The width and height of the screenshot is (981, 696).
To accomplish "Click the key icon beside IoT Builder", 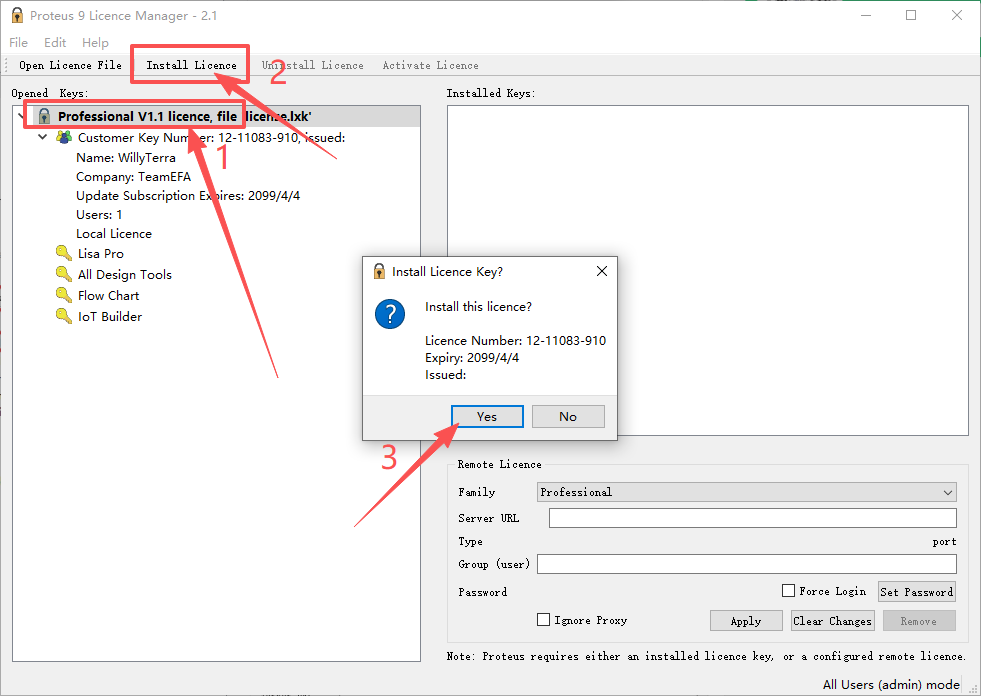I will 64,315.
